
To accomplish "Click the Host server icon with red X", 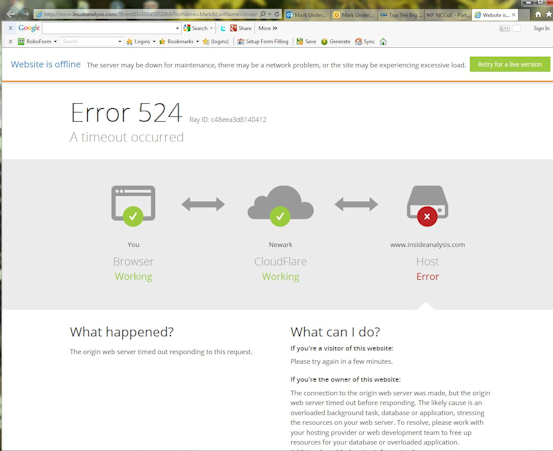I will pos(427,205).
